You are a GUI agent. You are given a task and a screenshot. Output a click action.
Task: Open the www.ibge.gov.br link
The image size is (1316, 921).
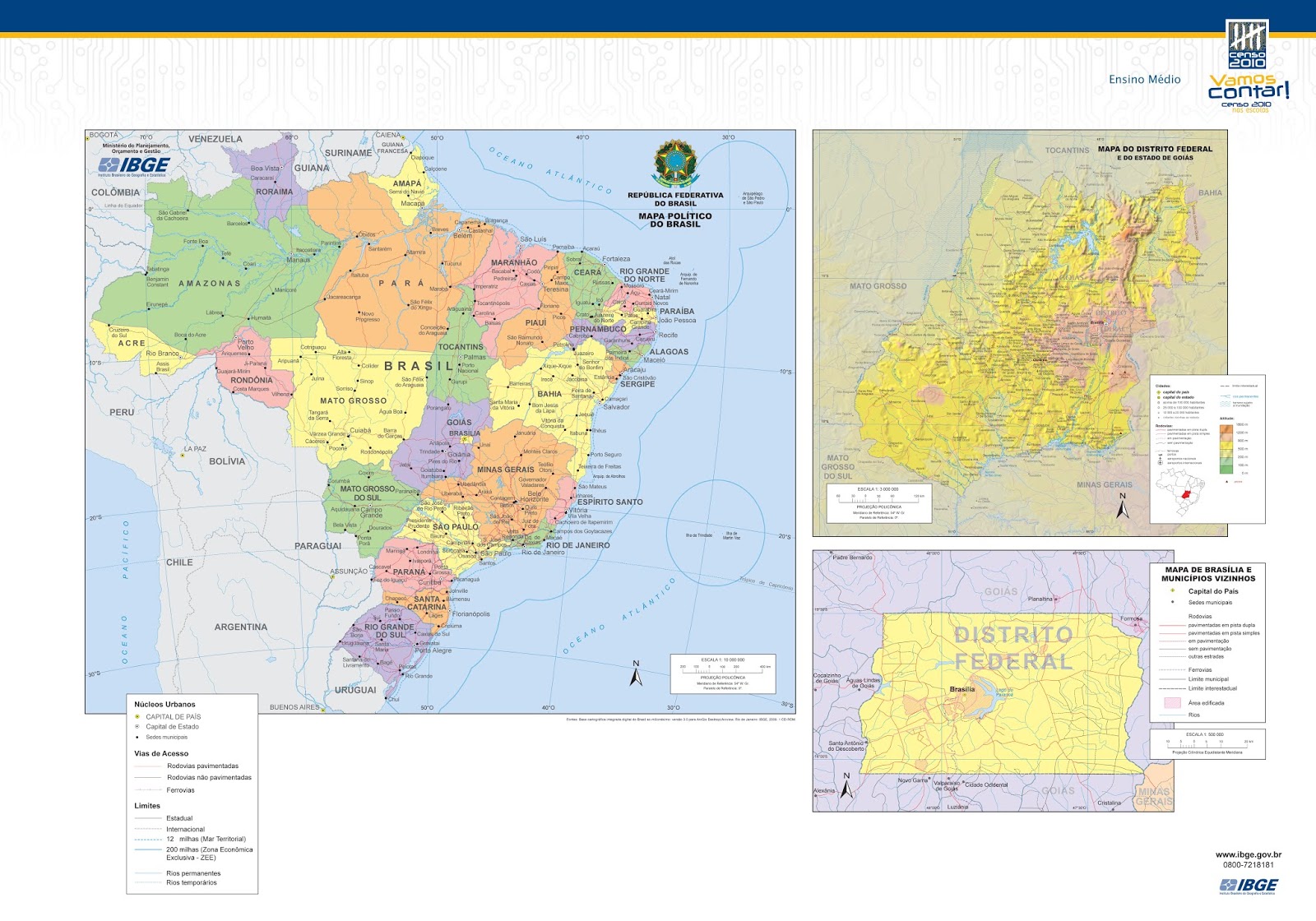[1249, 854]
